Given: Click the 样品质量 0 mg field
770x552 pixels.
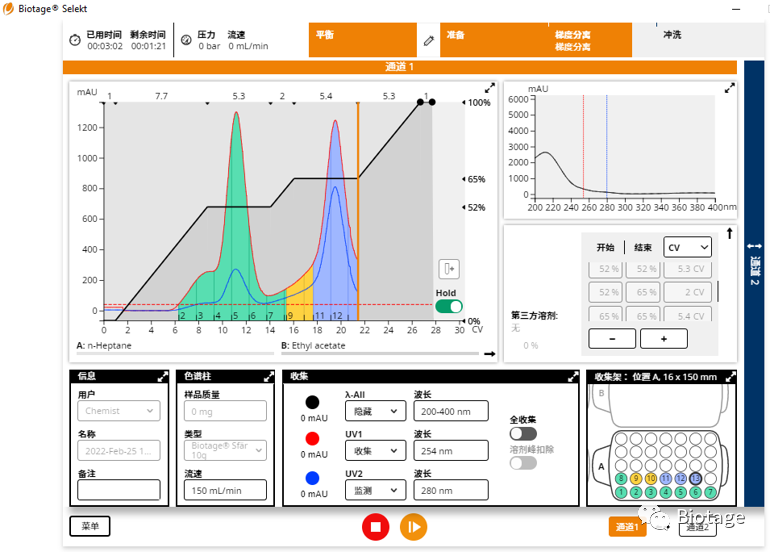Looking at the screenshot, I should [x=225, y=411].
